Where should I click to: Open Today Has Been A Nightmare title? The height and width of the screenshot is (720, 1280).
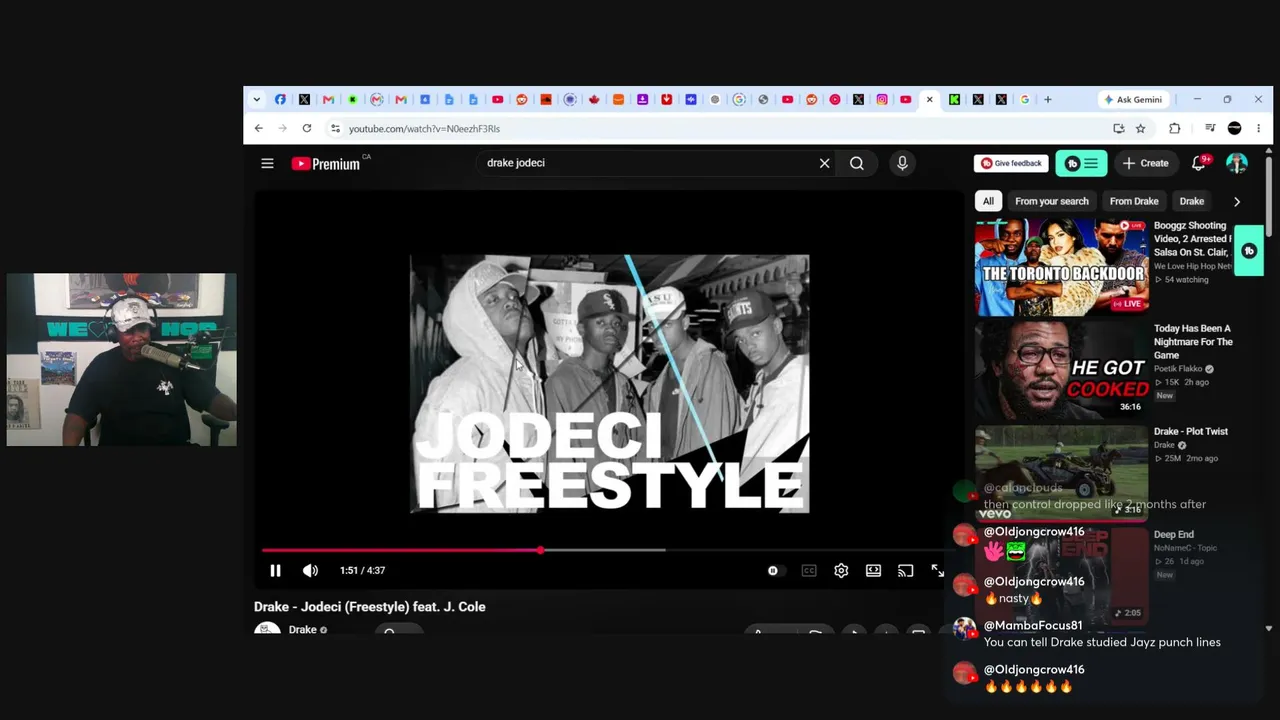(1193, 342)
